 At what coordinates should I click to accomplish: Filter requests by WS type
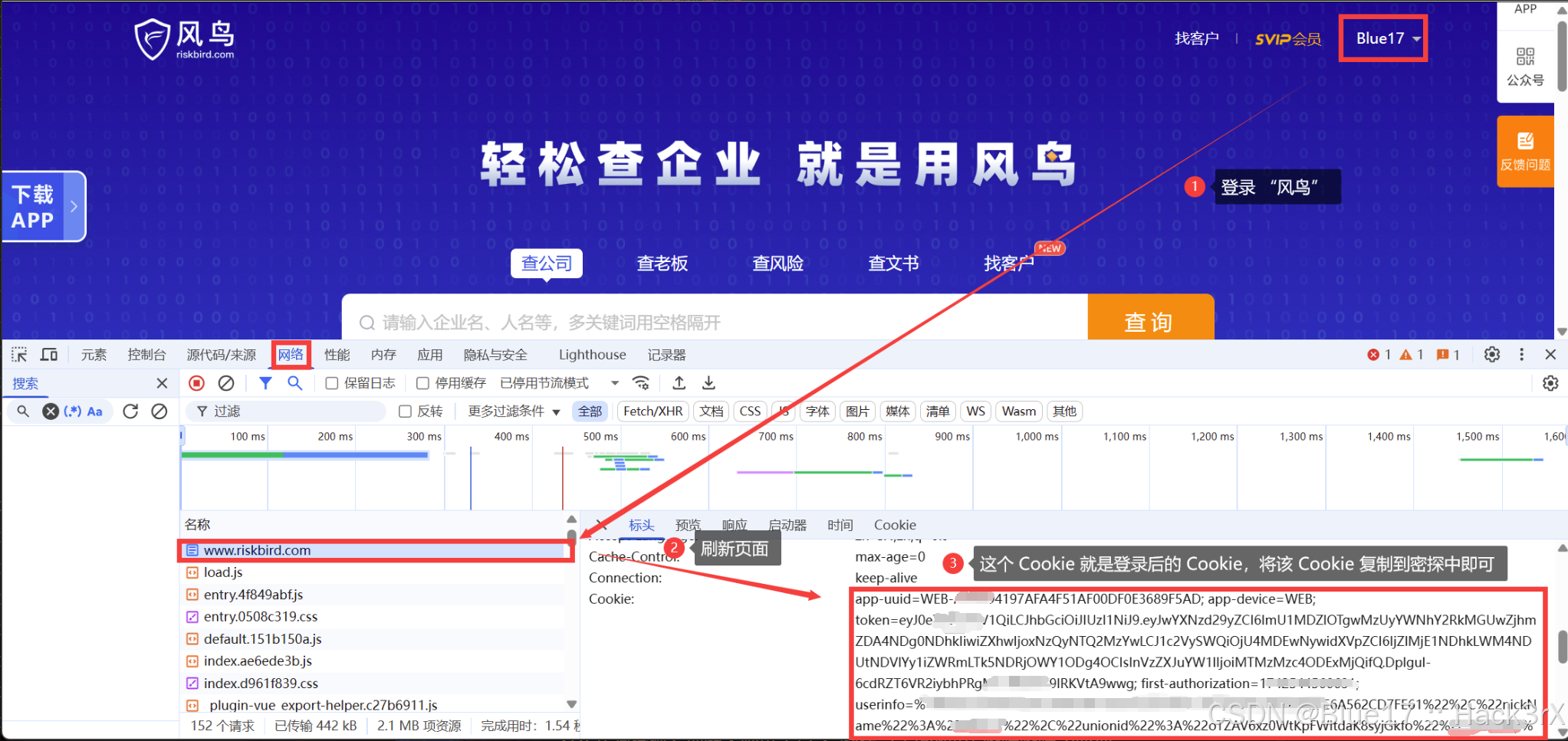point(975,411)
